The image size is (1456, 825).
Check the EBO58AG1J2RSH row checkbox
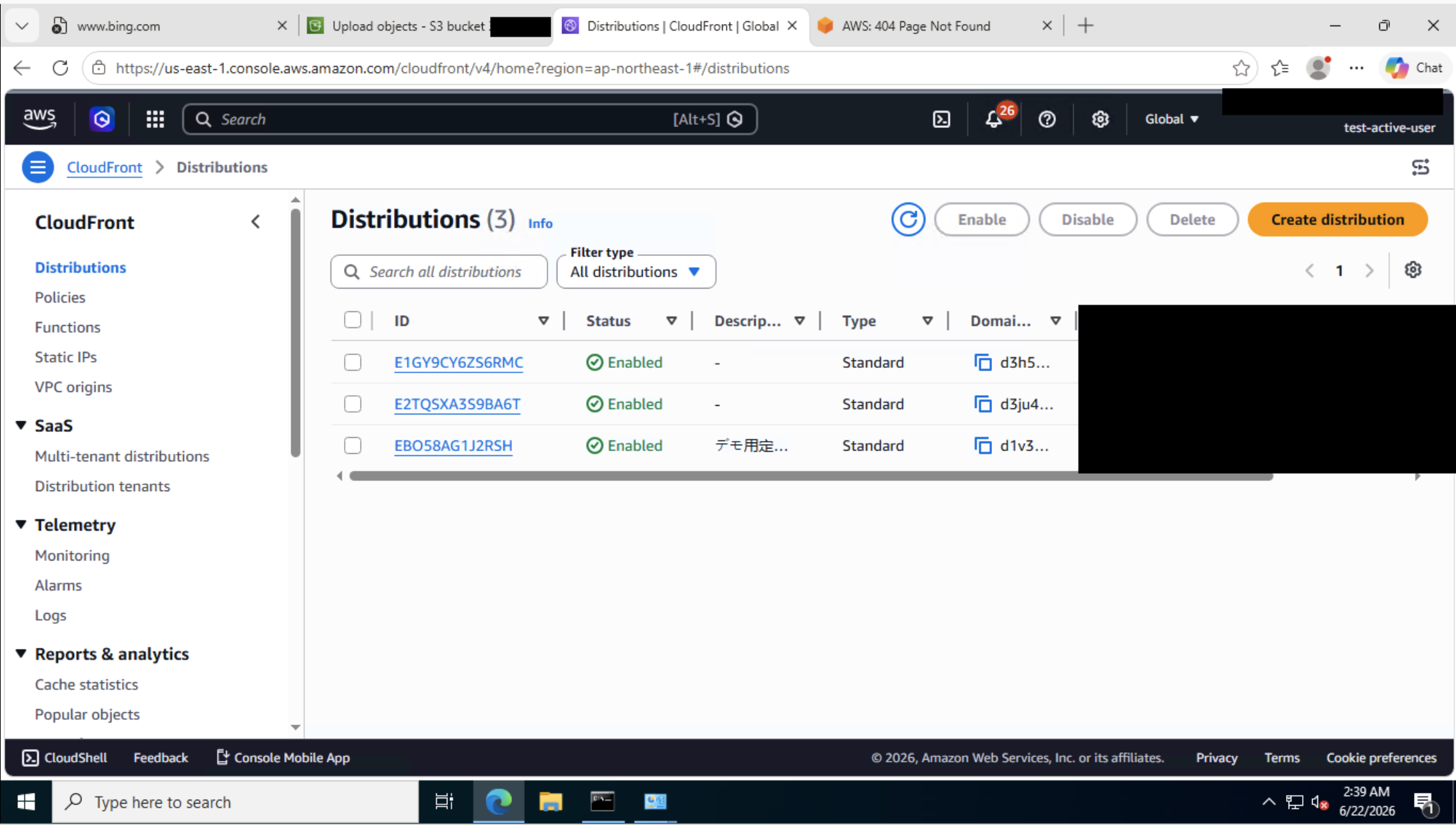353,445
